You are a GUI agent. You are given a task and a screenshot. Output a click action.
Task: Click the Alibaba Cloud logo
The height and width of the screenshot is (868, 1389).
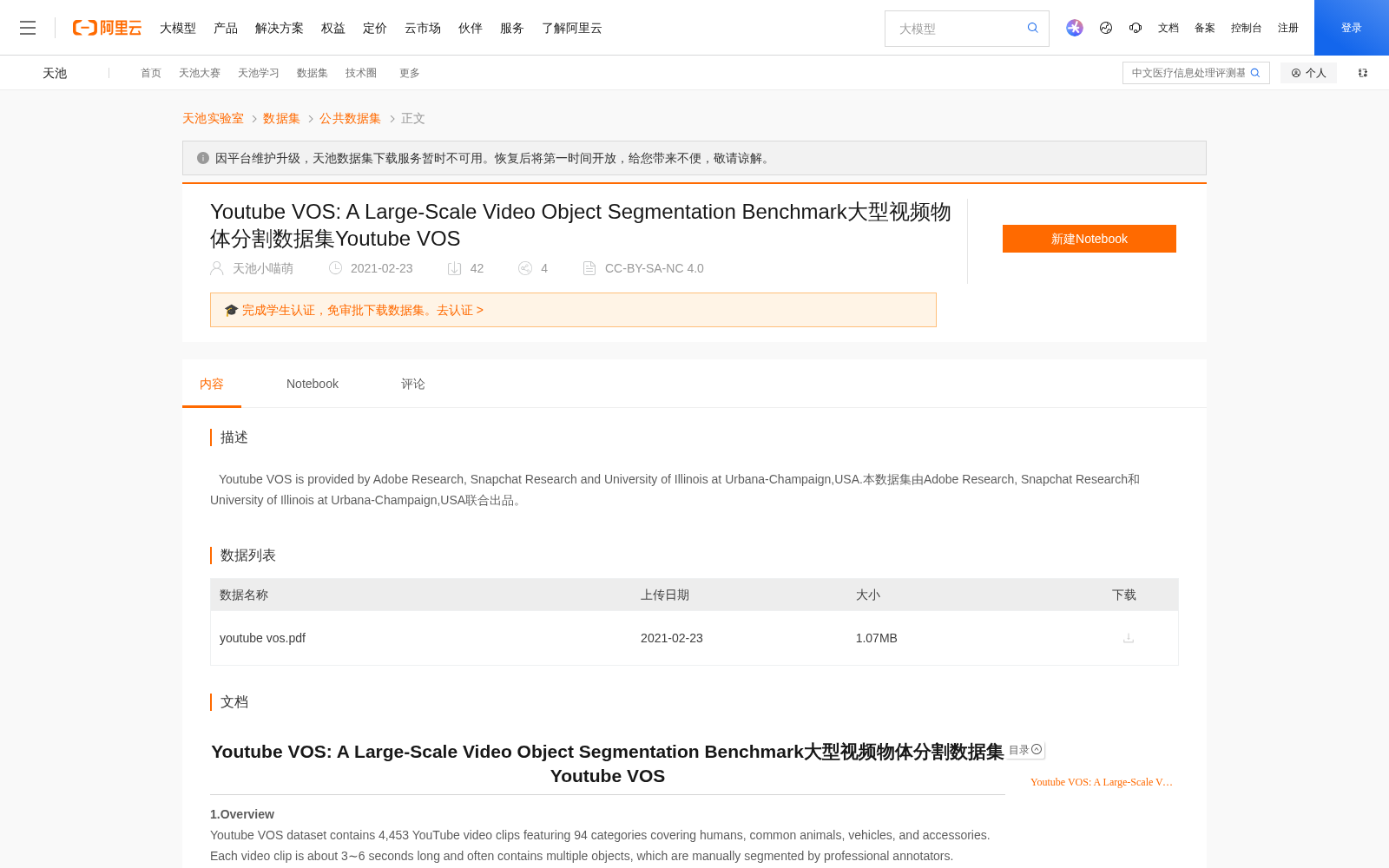(107, 28)
